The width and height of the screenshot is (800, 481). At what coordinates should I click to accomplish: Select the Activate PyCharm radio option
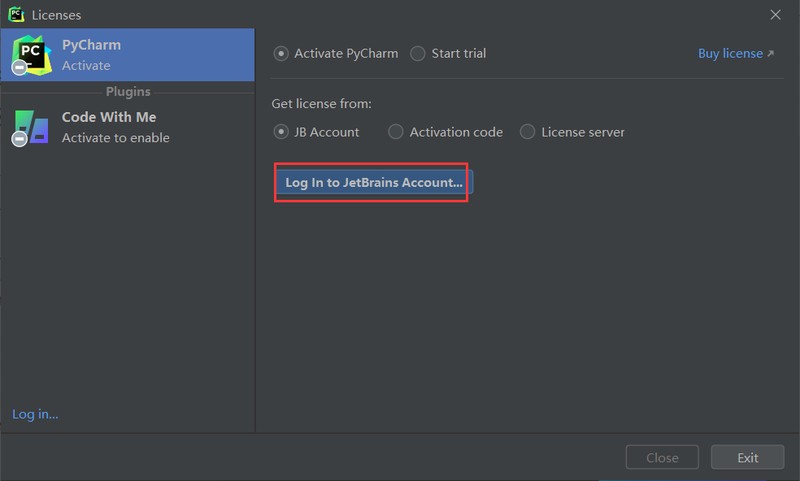(281, 53)
